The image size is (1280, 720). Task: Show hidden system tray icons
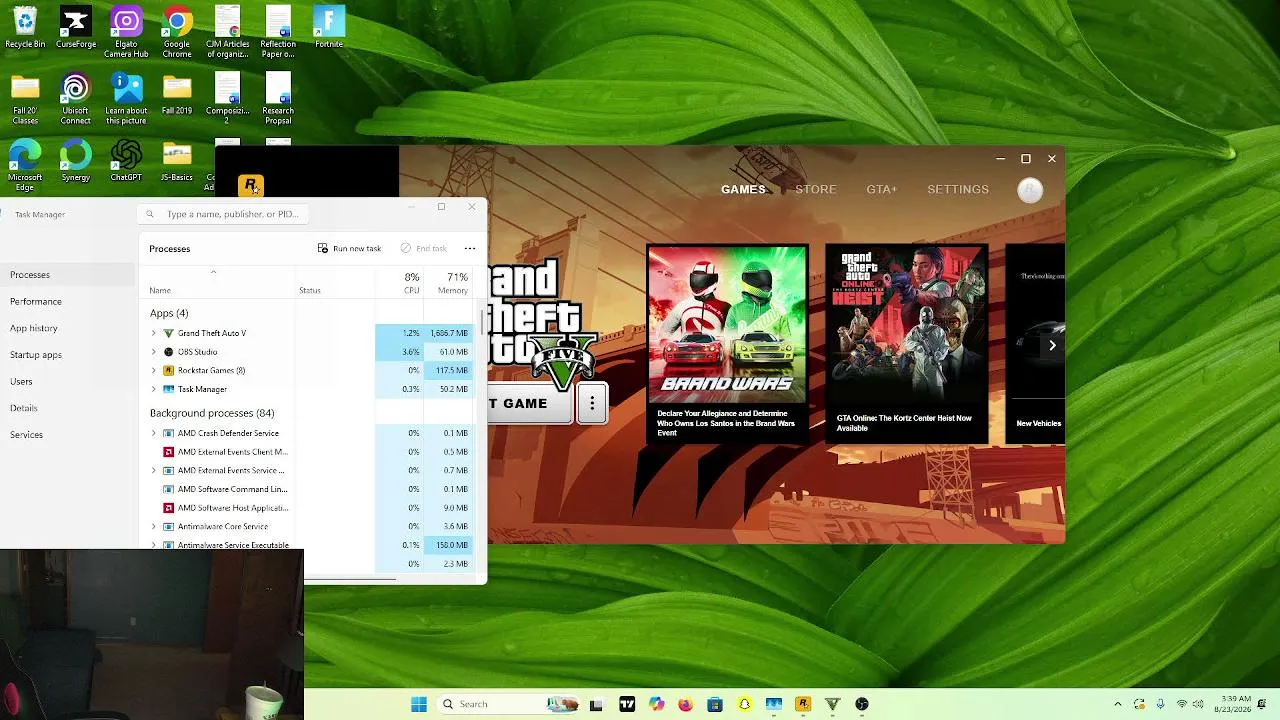coord(1118,704)
